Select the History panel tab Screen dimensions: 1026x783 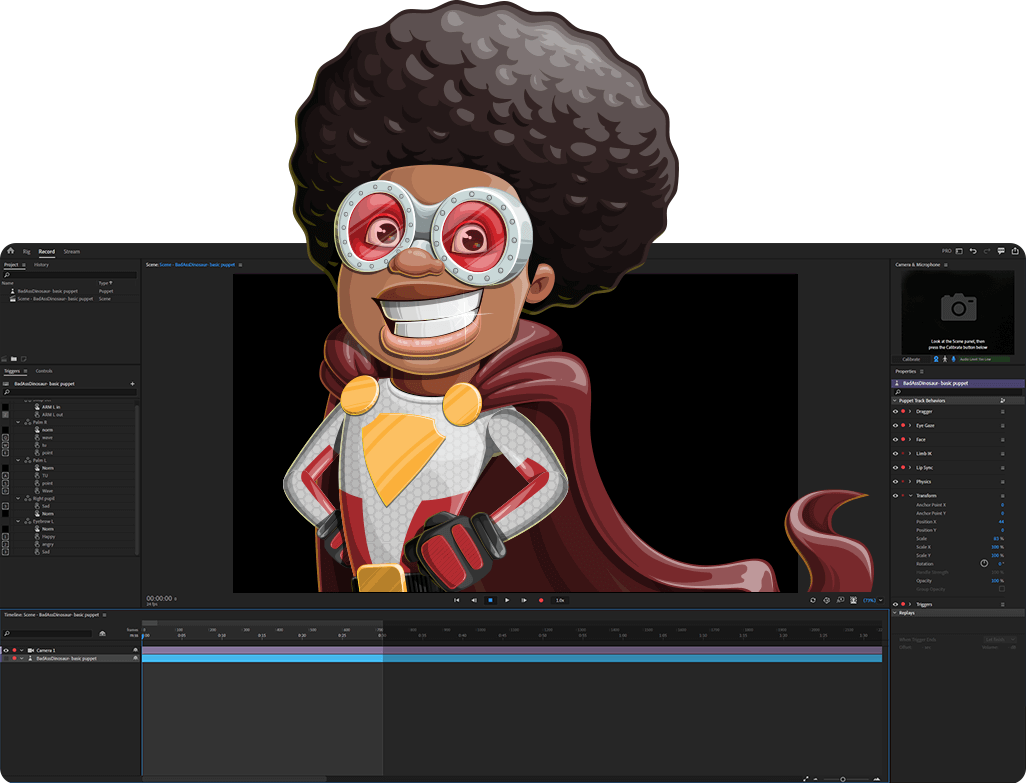coord(41,265)
